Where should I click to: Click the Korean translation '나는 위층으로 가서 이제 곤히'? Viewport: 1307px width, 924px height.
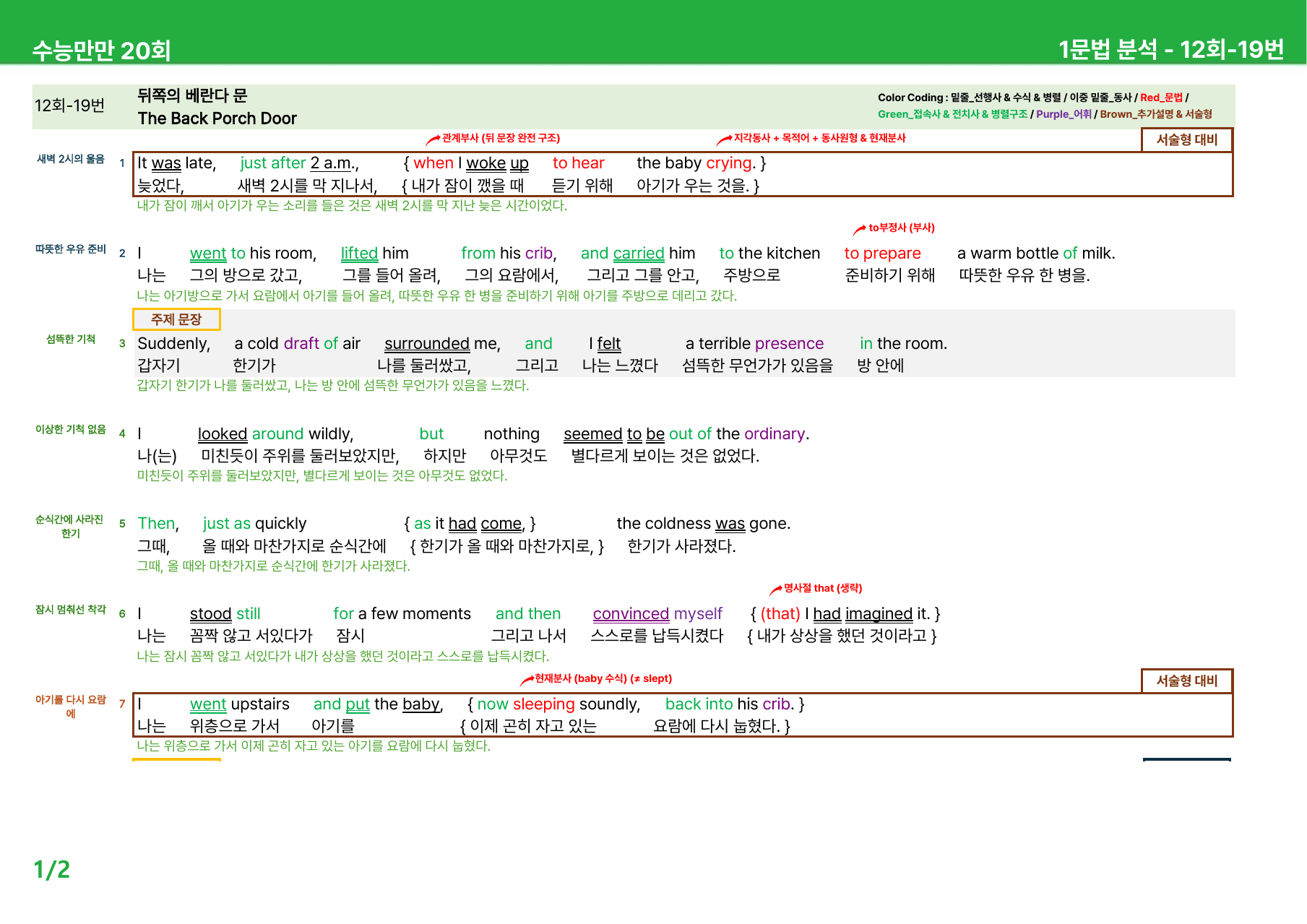314,746
